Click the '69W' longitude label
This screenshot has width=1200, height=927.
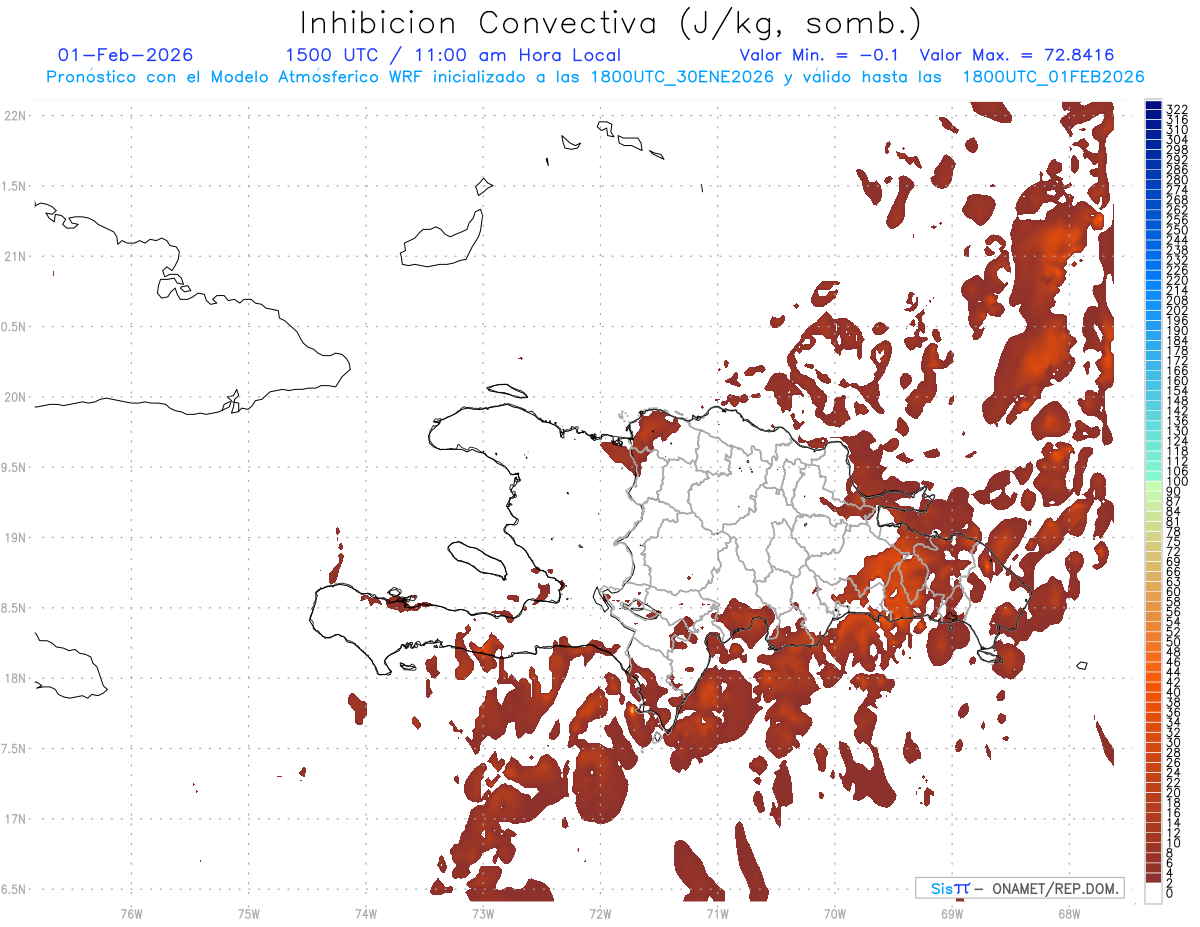[952, 913]
